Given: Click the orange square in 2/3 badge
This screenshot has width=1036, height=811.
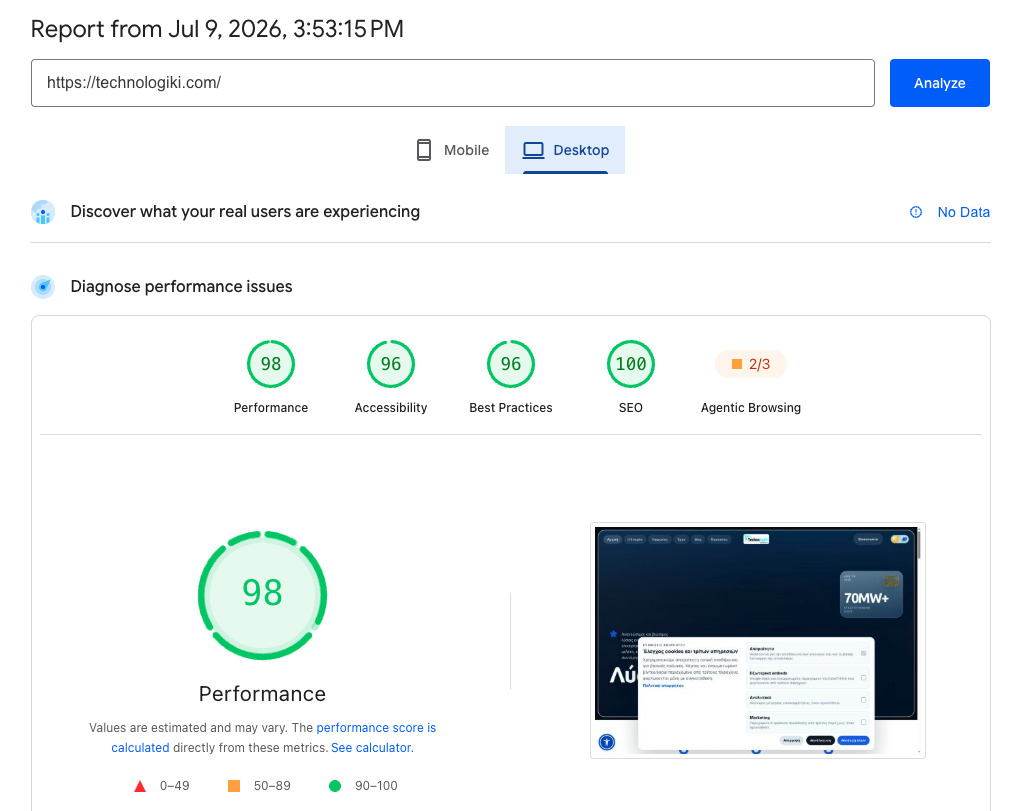Looking at the screenshot, I should click(x=737, y=364).
